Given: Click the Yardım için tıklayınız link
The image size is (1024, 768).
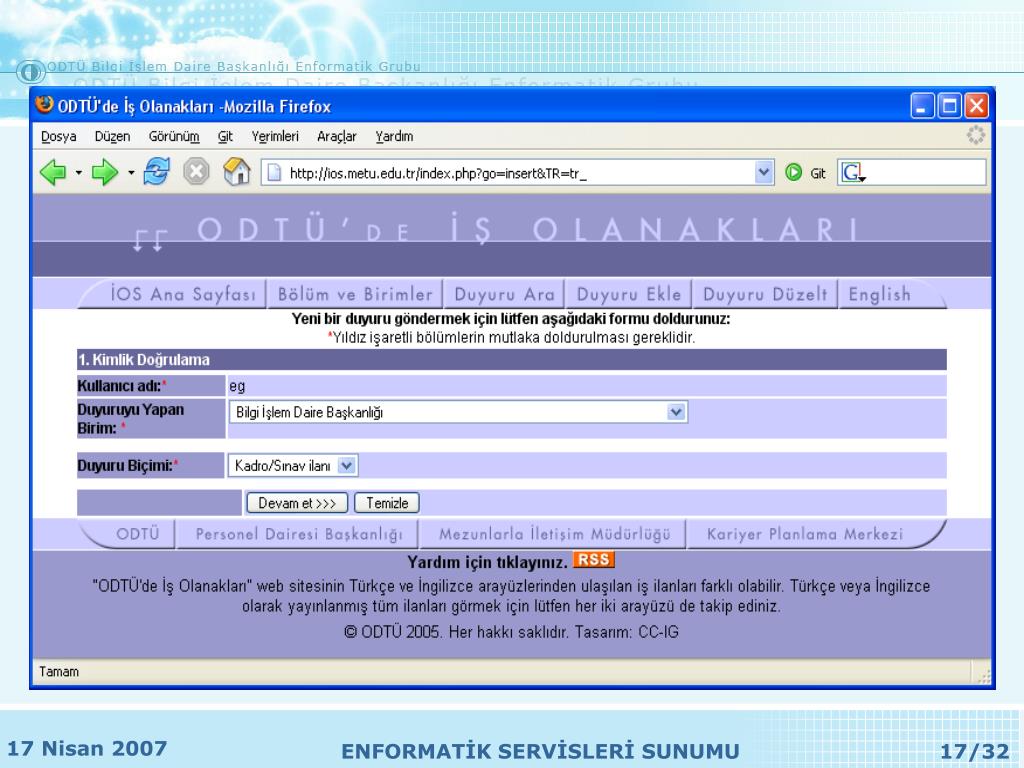Looking at the screenshot, I should (487, 562).
